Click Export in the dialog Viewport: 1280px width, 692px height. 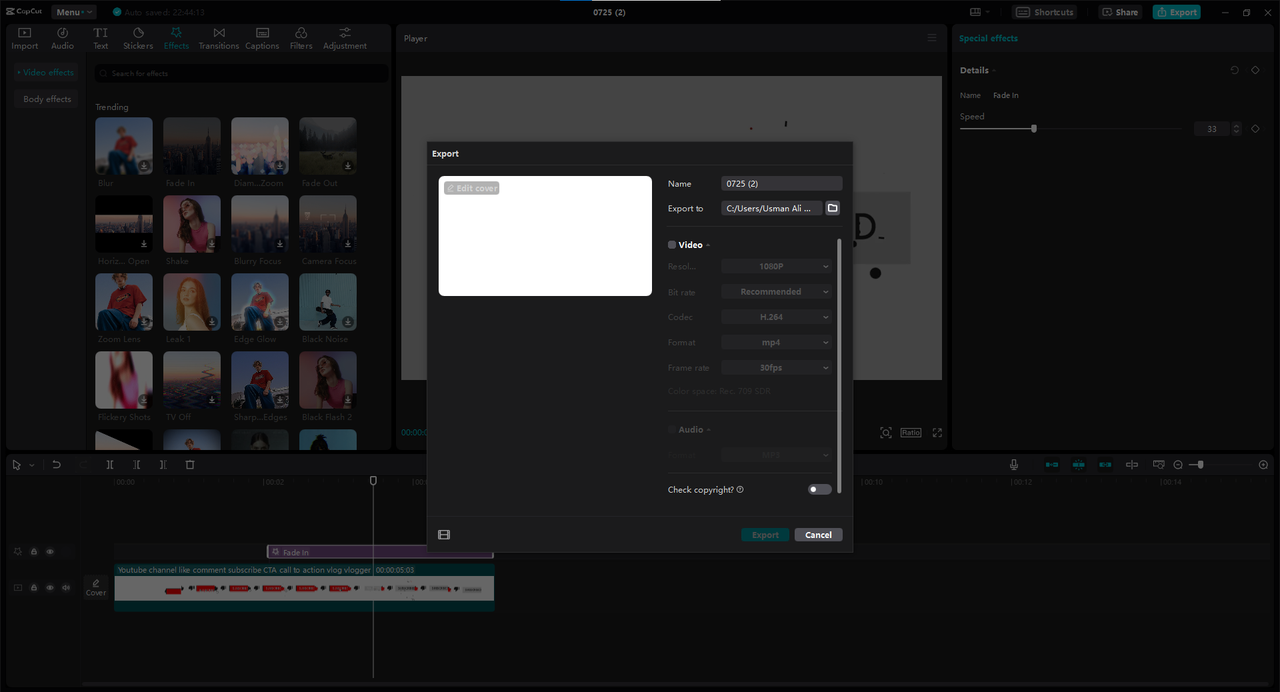[x=765, y=535]
